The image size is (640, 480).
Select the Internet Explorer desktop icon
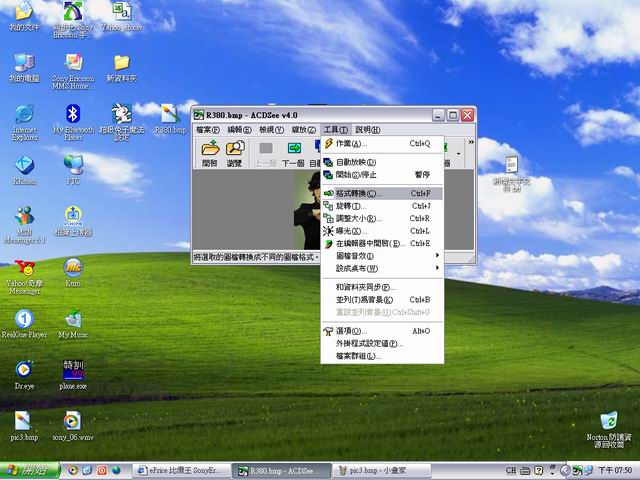[24, 122]
